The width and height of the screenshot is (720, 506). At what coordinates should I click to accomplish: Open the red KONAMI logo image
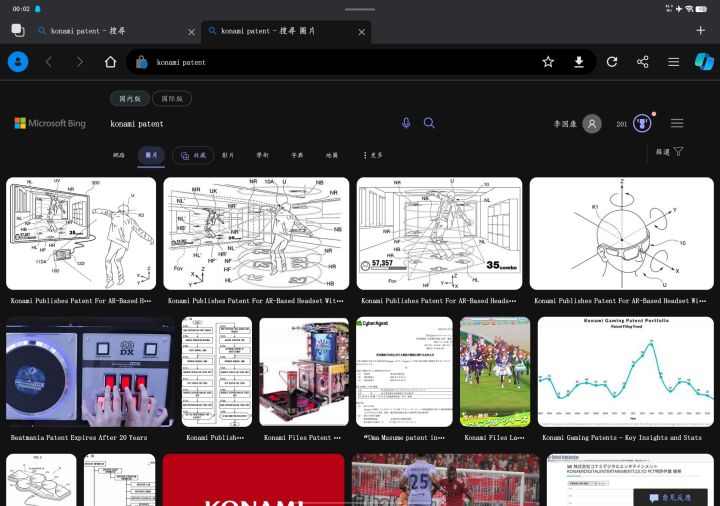point(253,480)
